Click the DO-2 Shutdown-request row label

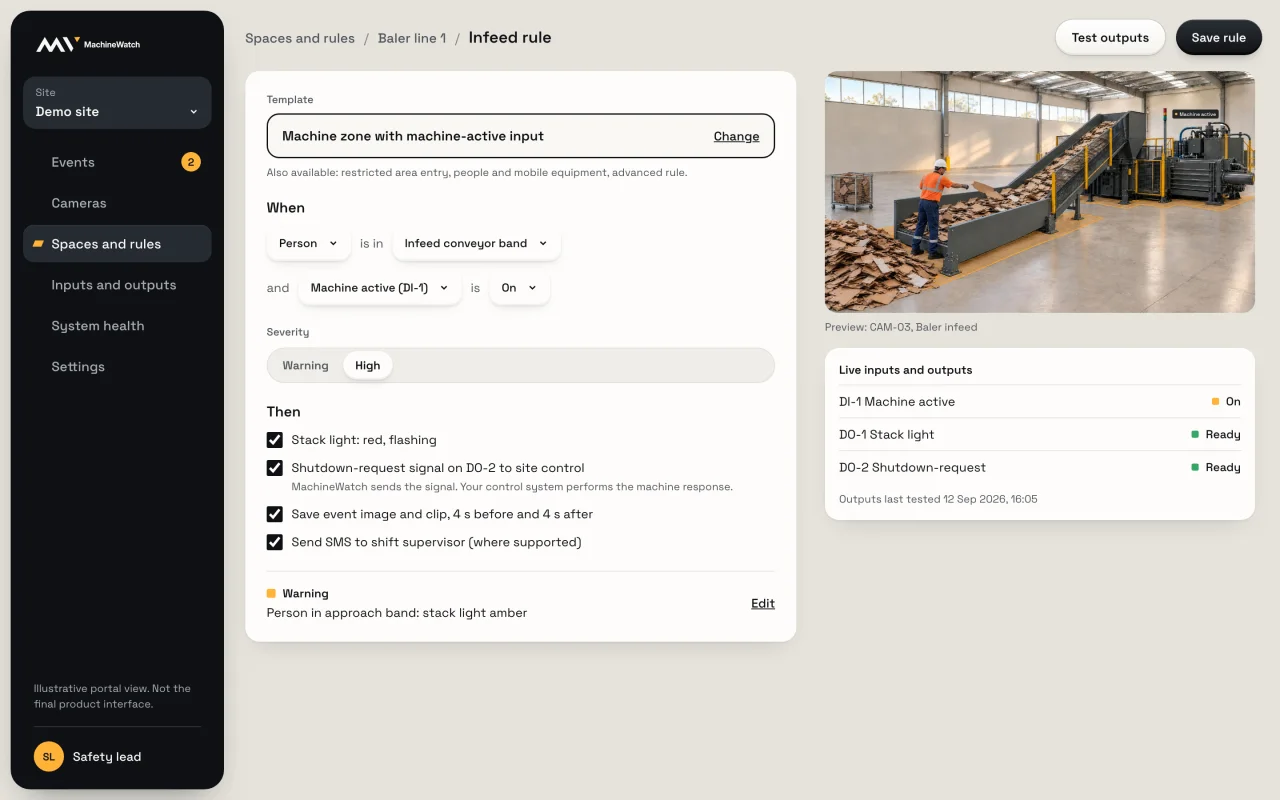coord(912,468)
